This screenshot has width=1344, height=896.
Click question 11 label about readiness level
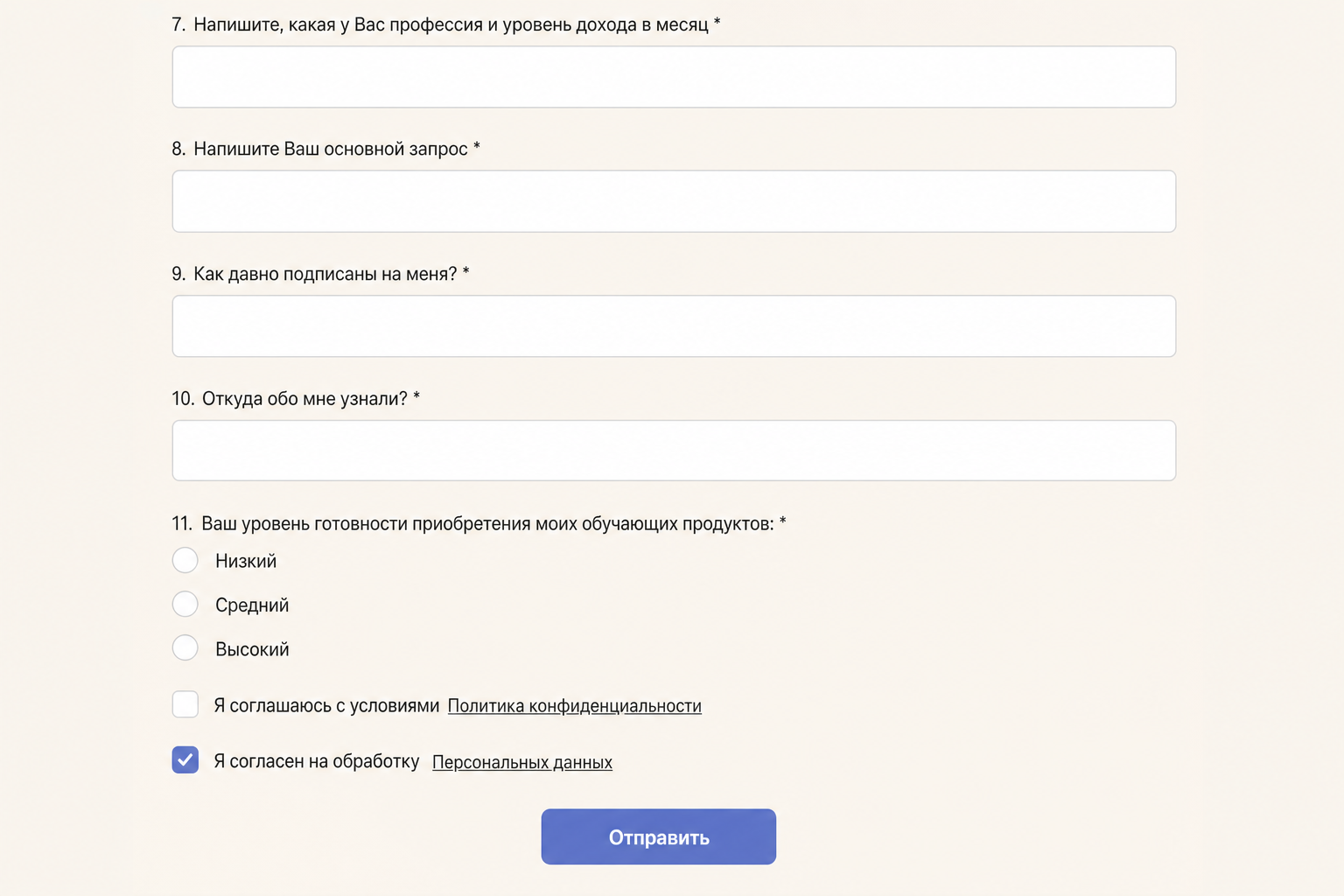coord(479,524)
